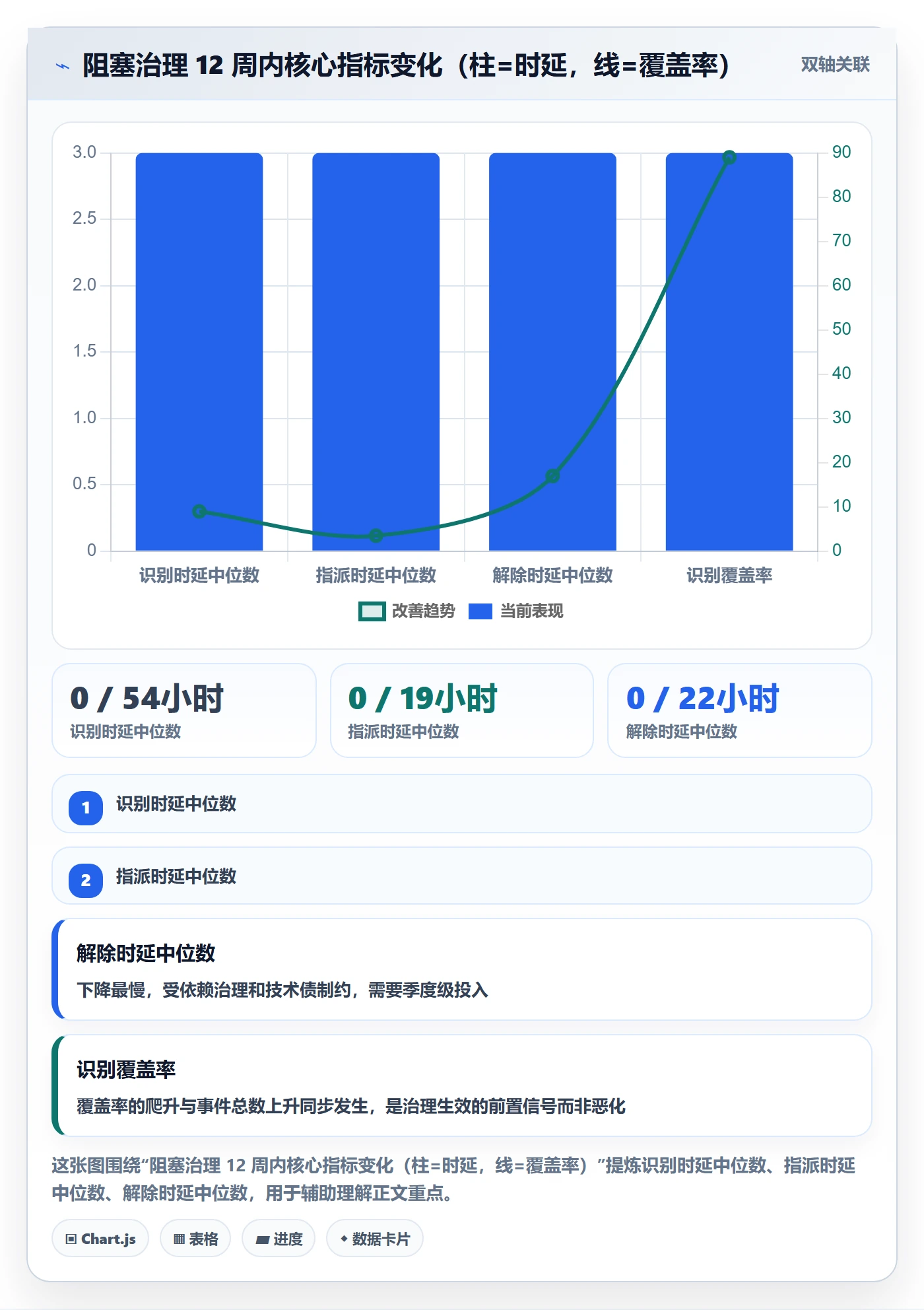Screen dimensions: 924x1310
Task: Click the 解除时延中位数 note card heading
Action: pyautogui.click(x=146, y=953)
